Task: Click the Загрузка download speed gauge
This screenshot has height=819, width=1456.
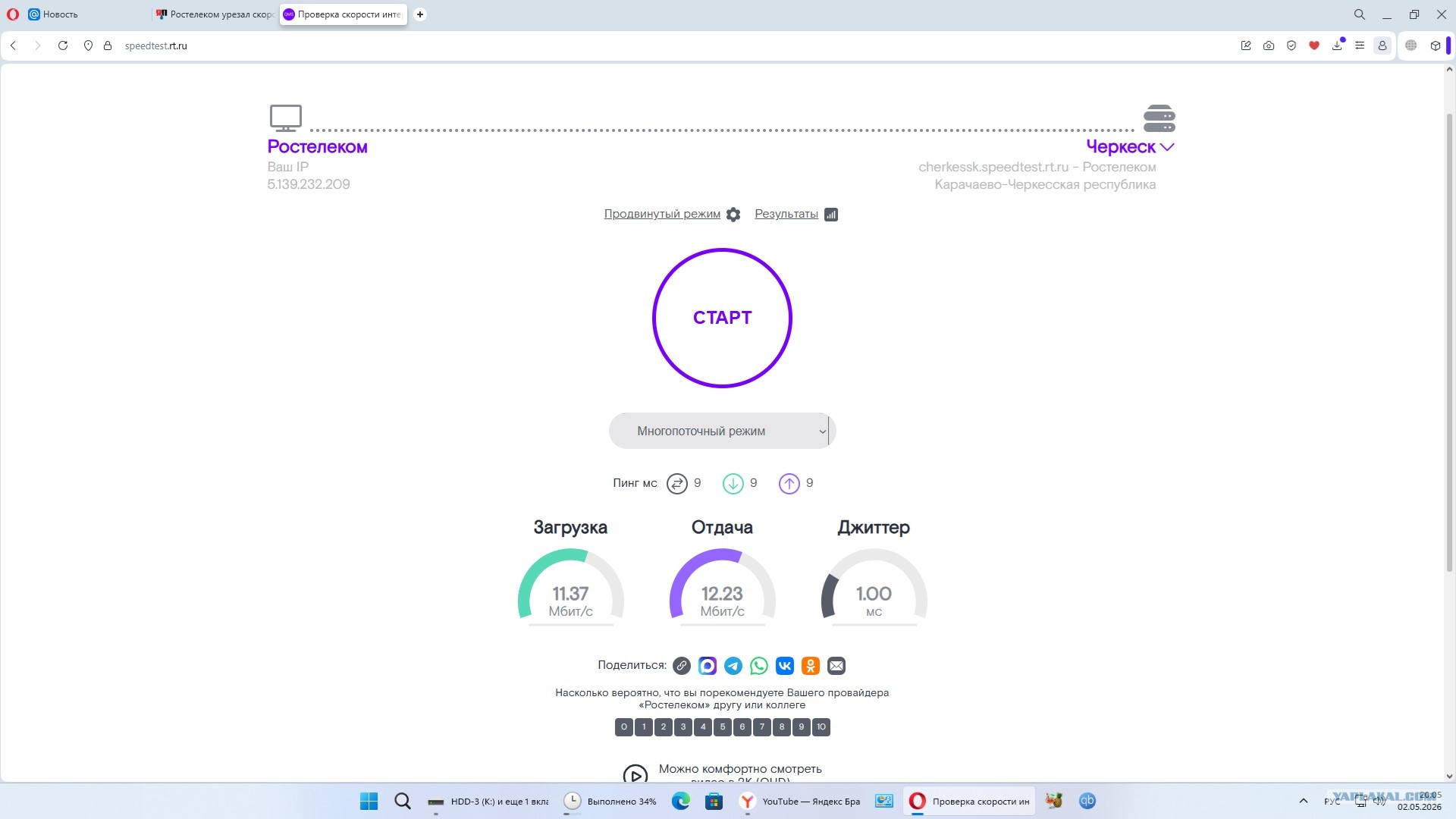Action: pyautogui.click(x=570, y=586)
